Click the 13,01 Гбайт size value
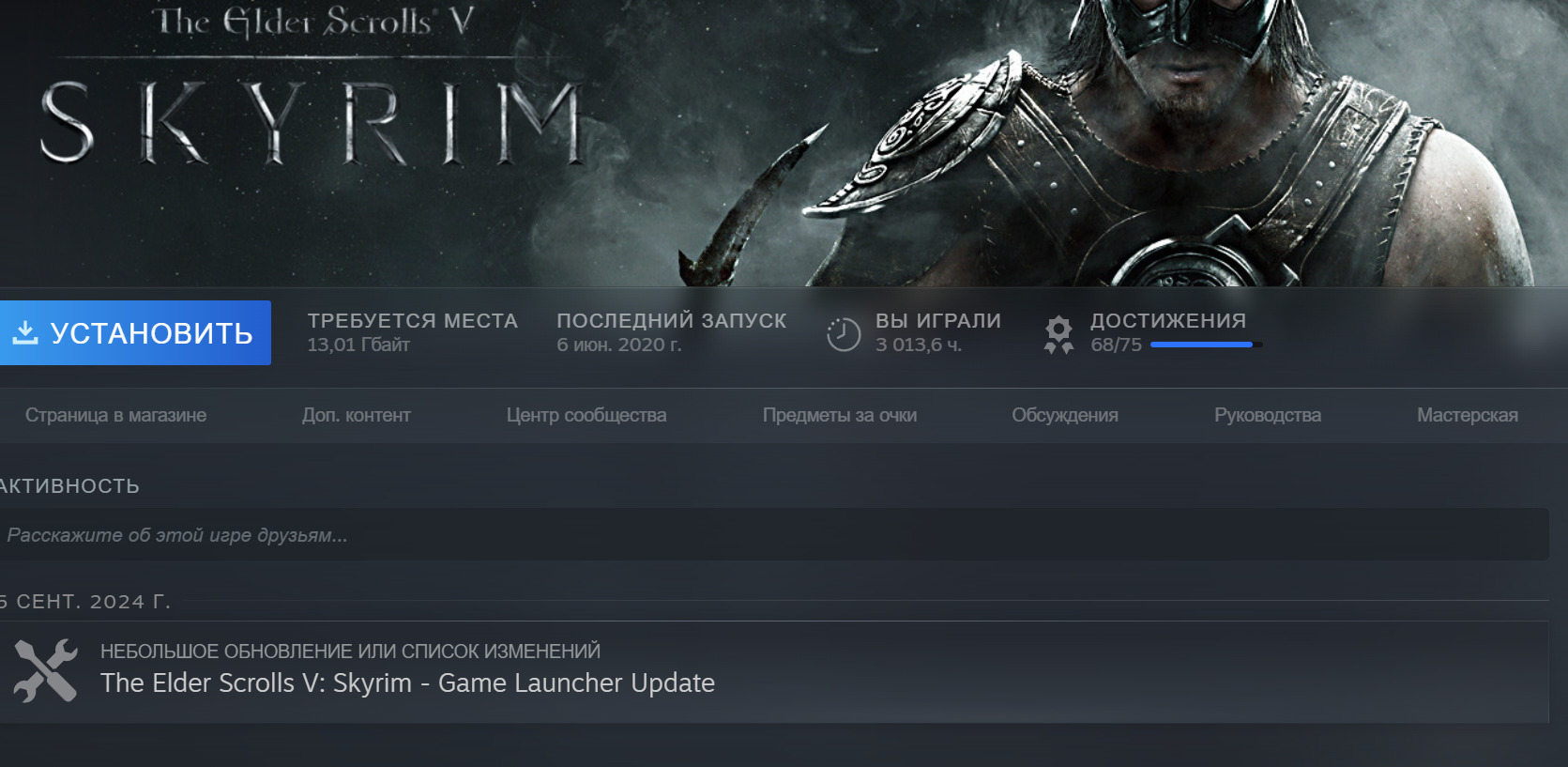The image size is (1568, 767). tap(358, 345)
